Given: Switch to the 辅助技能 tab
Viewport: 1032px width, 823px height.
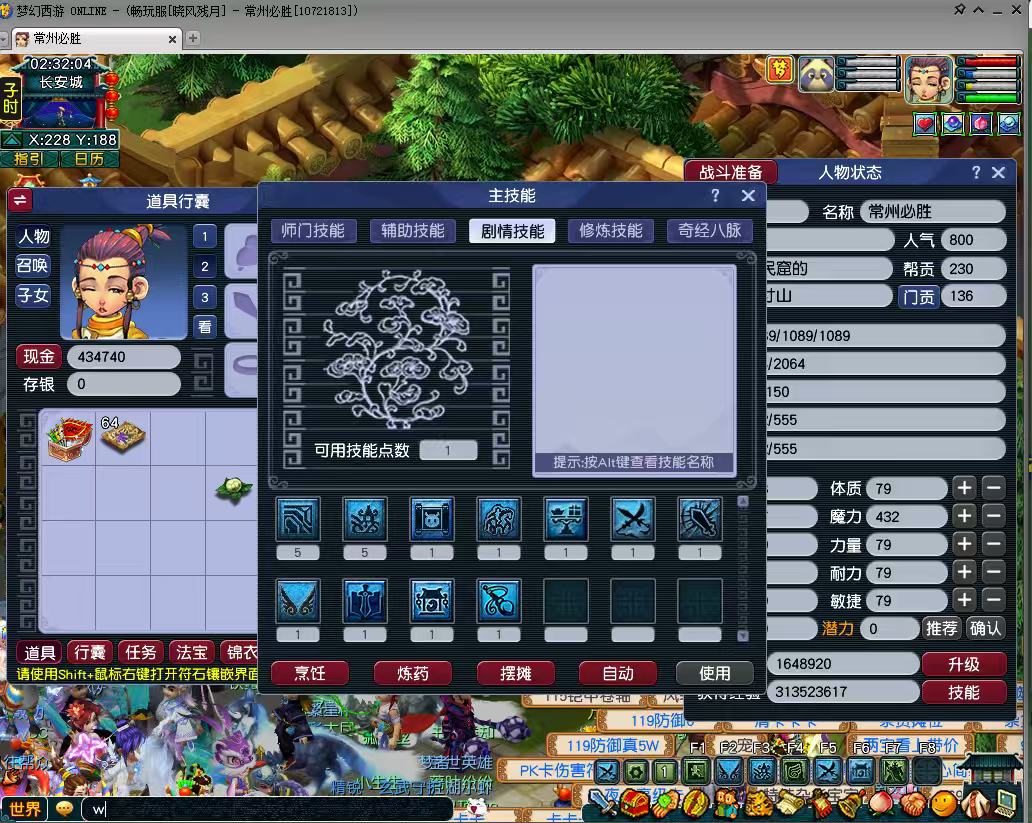Looking at the screenshot, I should [x=413, y=231].
